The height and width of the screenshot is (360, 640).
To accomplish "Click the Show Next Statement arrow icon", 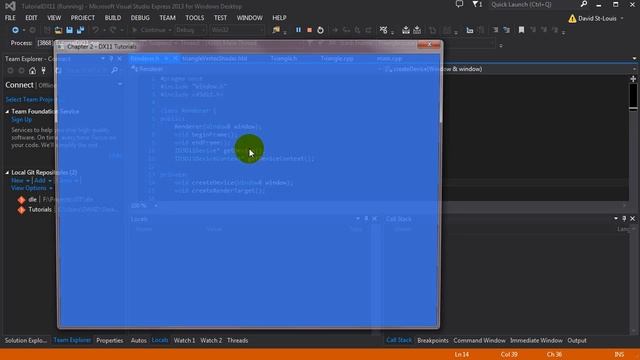I will 335,30.
